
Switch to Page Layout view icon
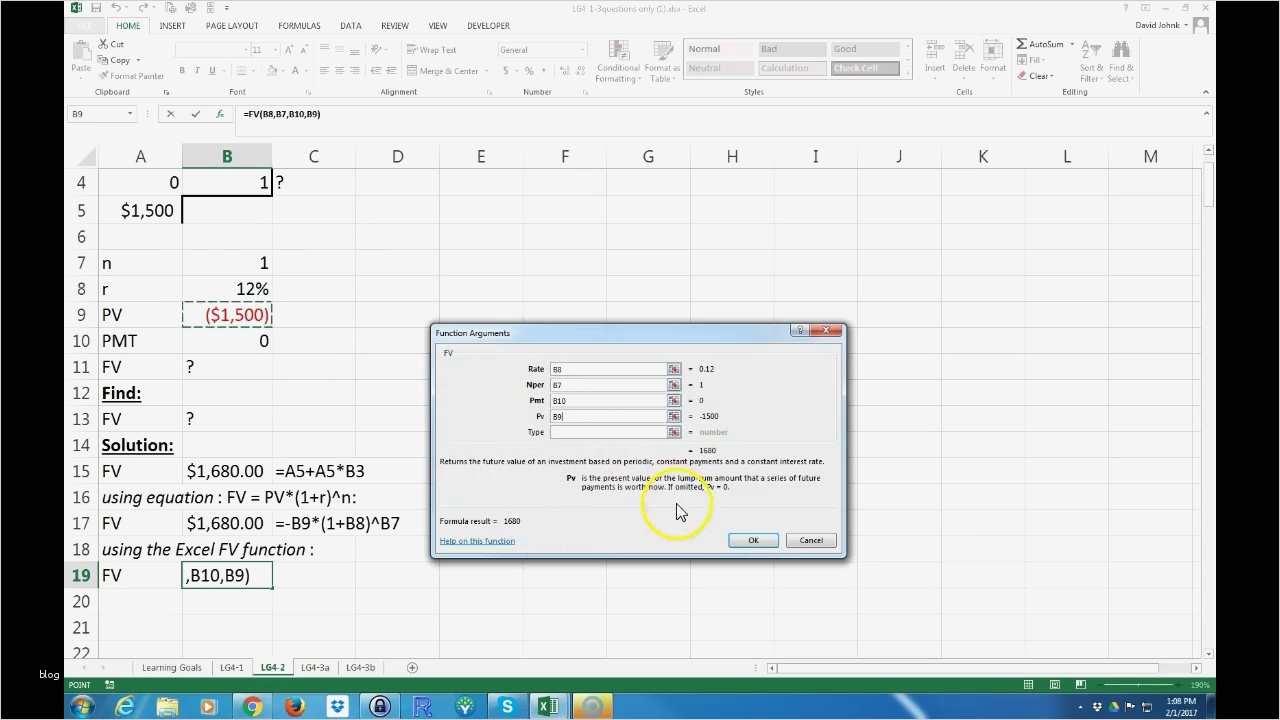[1053, 685]
